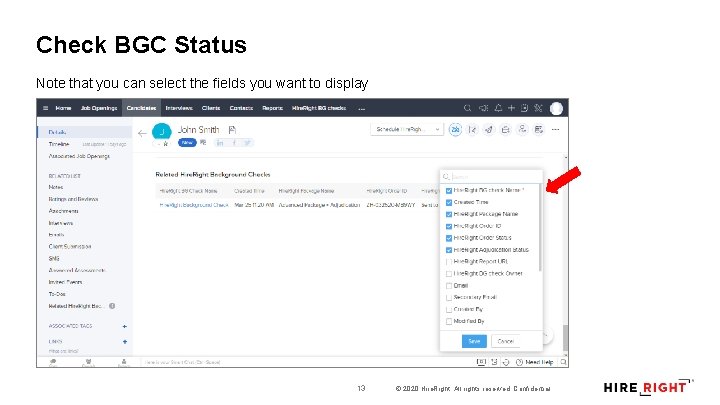Viewport: 720px width, 405px height.
Task: Open the Twitter social icon under name
Action: [248, 143]
